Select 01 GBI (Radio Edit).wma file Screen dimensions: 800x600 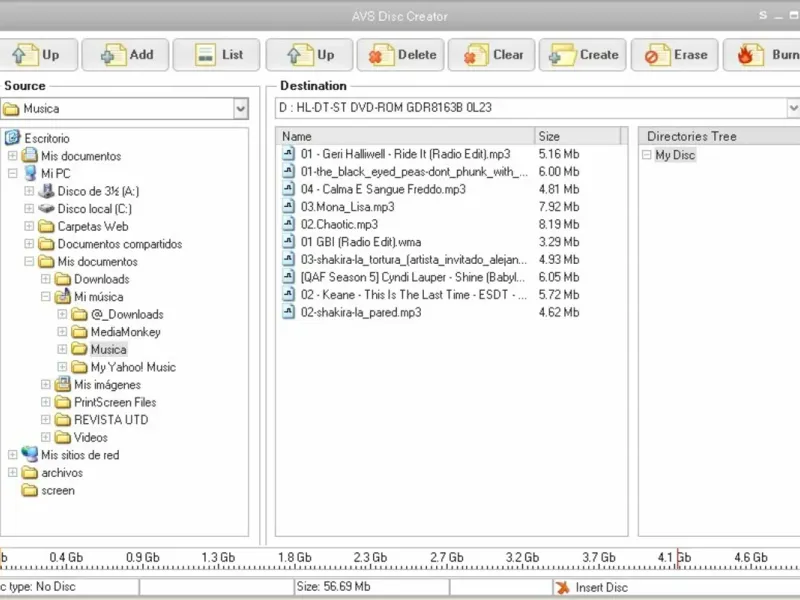point(361,242)
